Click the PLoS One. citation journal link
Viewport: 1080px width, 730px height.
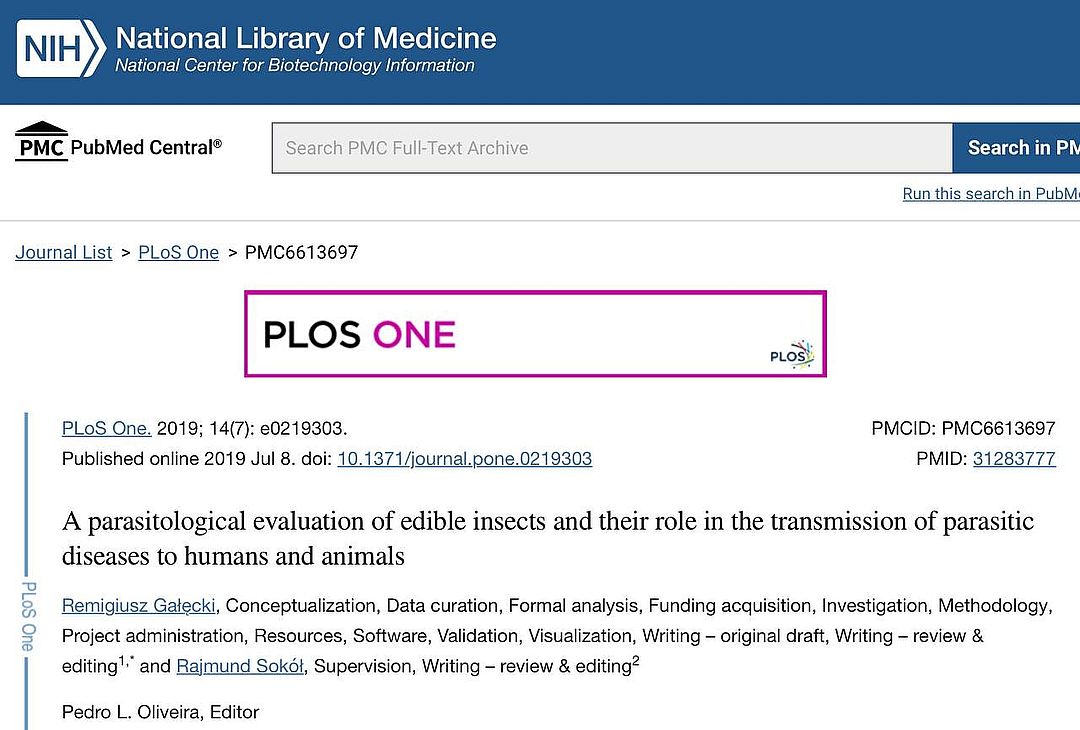[x=106, y=429]
